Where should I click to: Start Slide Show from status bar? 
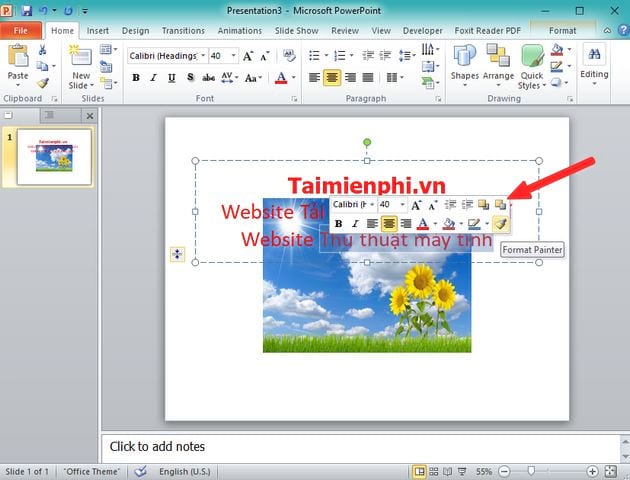(462, 471)
